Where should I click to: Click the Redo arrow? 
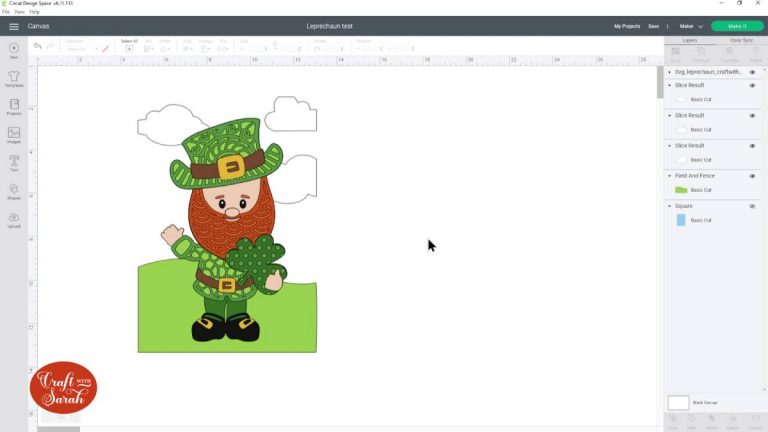pos(50,46)
